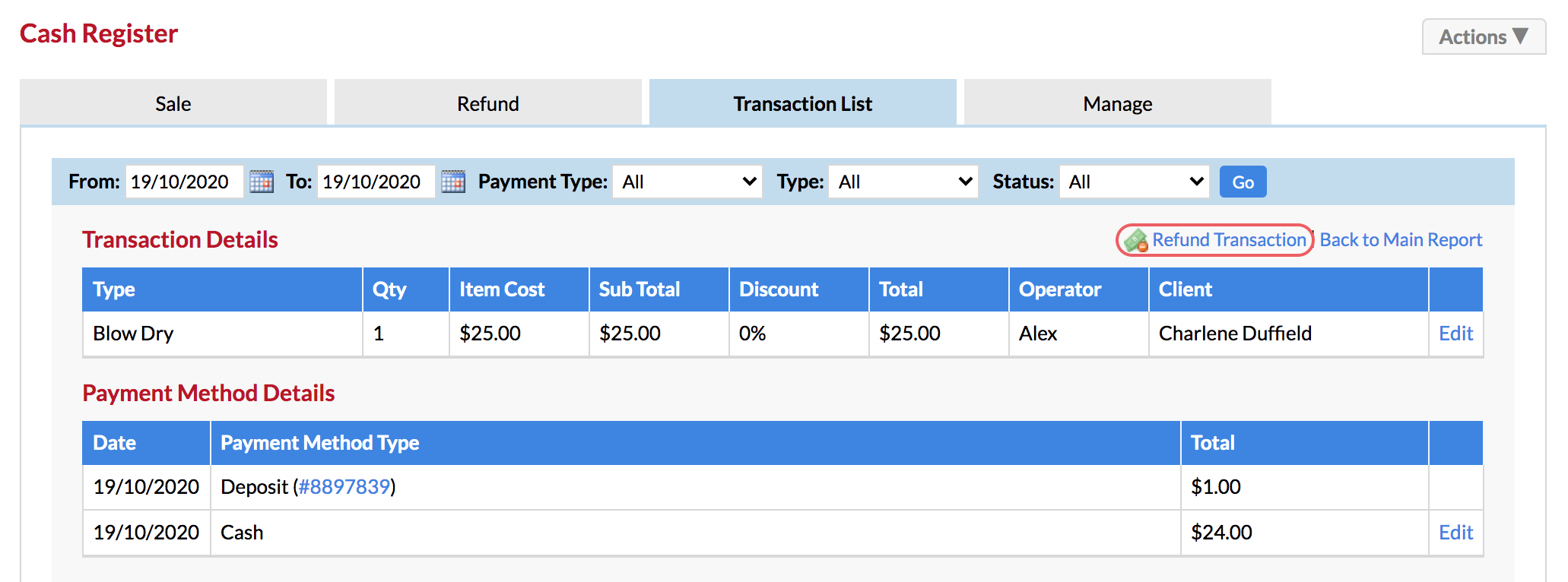Click the Item Cost column header
Image resolution: width=1568 pixels, height=582 pixels.
tap(519, 289)
